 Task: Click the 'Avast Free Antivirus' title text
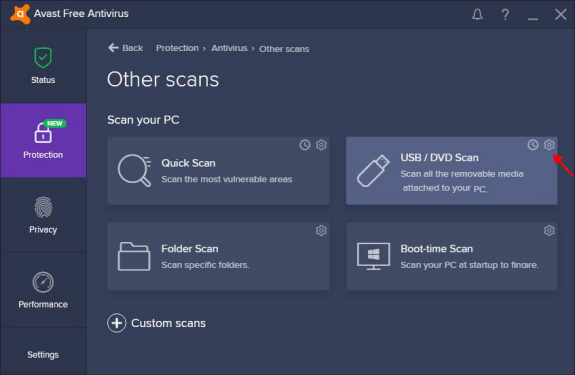81,14
